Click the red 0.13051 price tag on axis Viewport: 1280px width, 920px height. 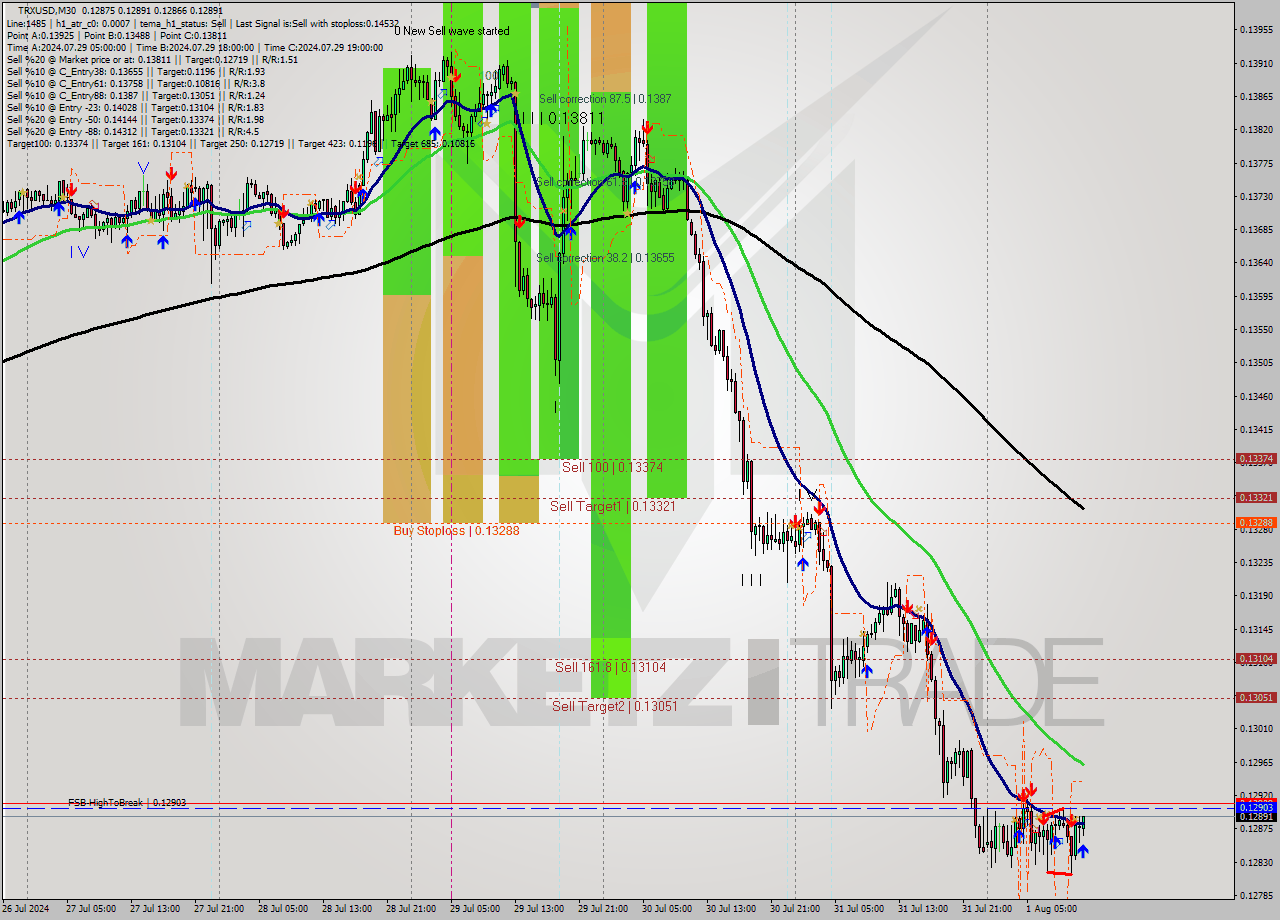1256,697
